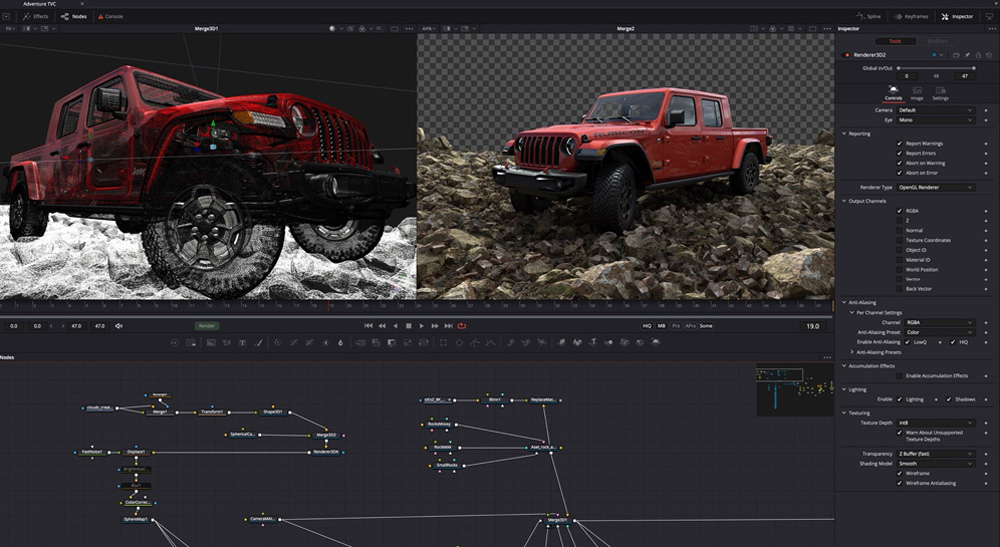The width and height of the screenshot is (1000, 547).
Task: Pin the Renderer3D2 inspector controls
Action: tap(967, 55)
